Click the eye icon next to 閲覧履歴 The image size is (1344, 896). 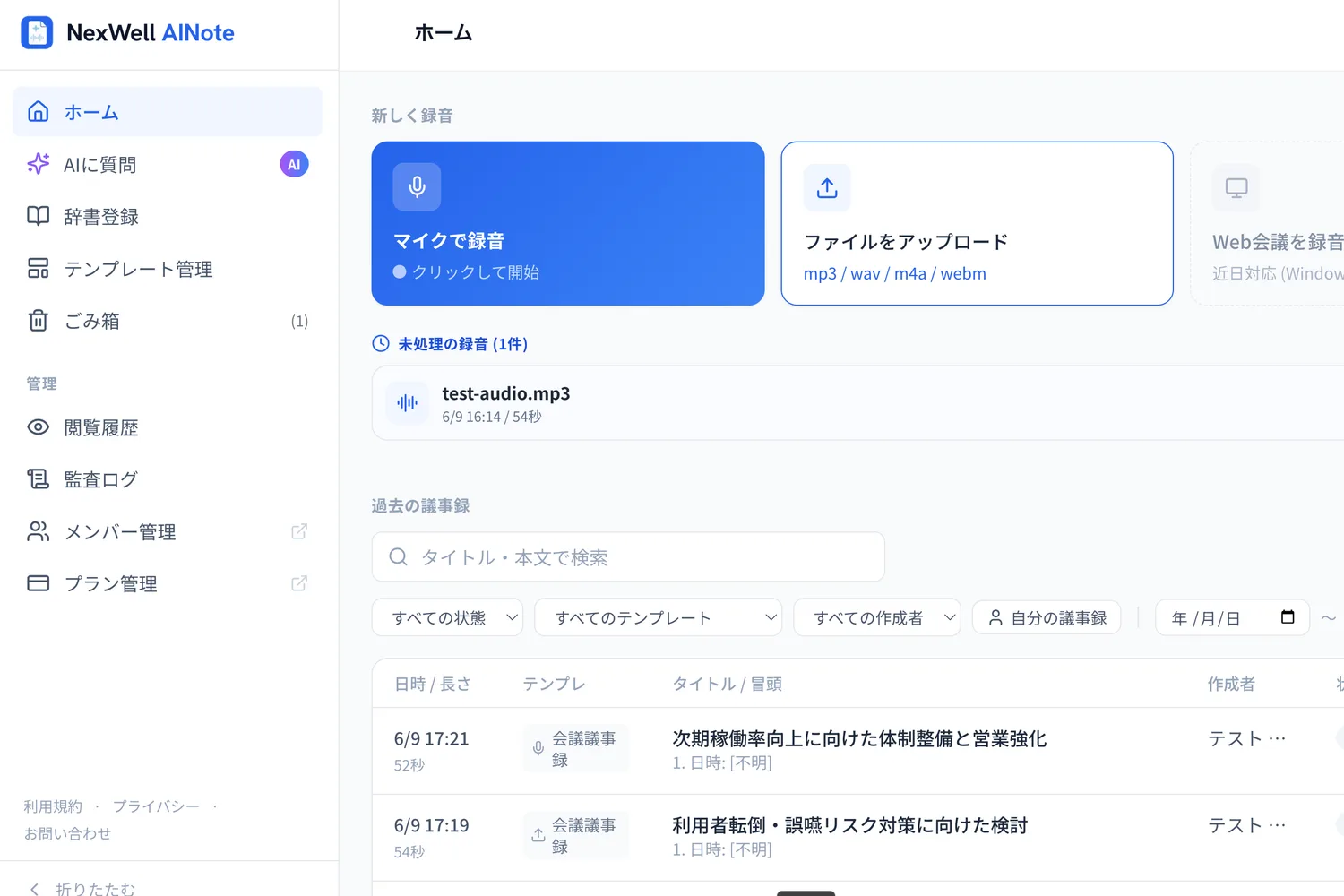pos(38,427)
